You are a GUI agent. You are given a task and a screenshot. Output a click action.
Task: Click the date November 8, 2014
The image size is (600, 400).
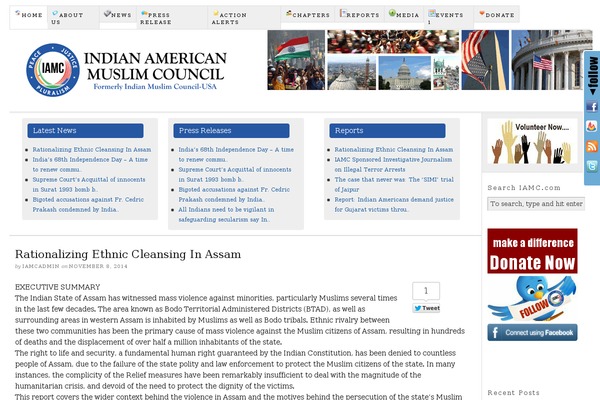98,266
